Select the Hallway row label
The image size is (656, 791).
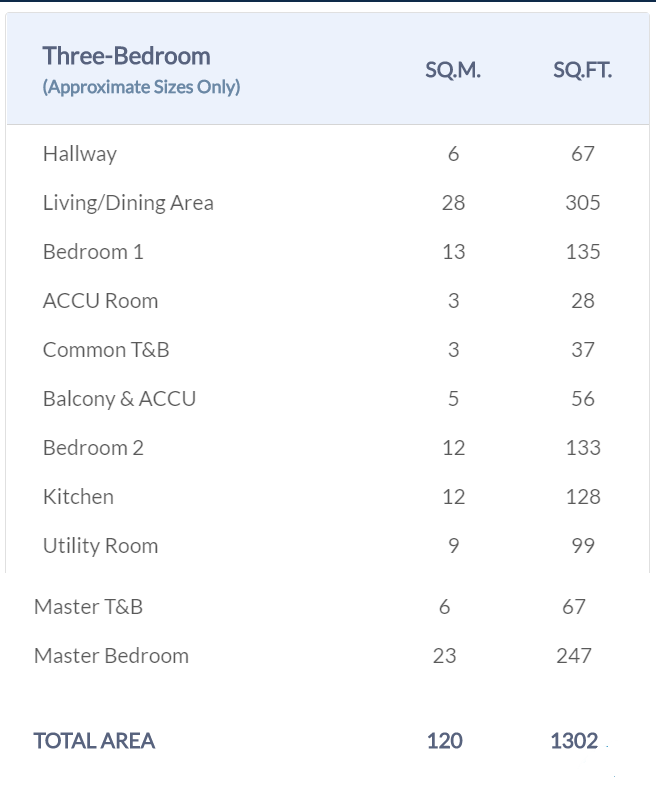80,153
